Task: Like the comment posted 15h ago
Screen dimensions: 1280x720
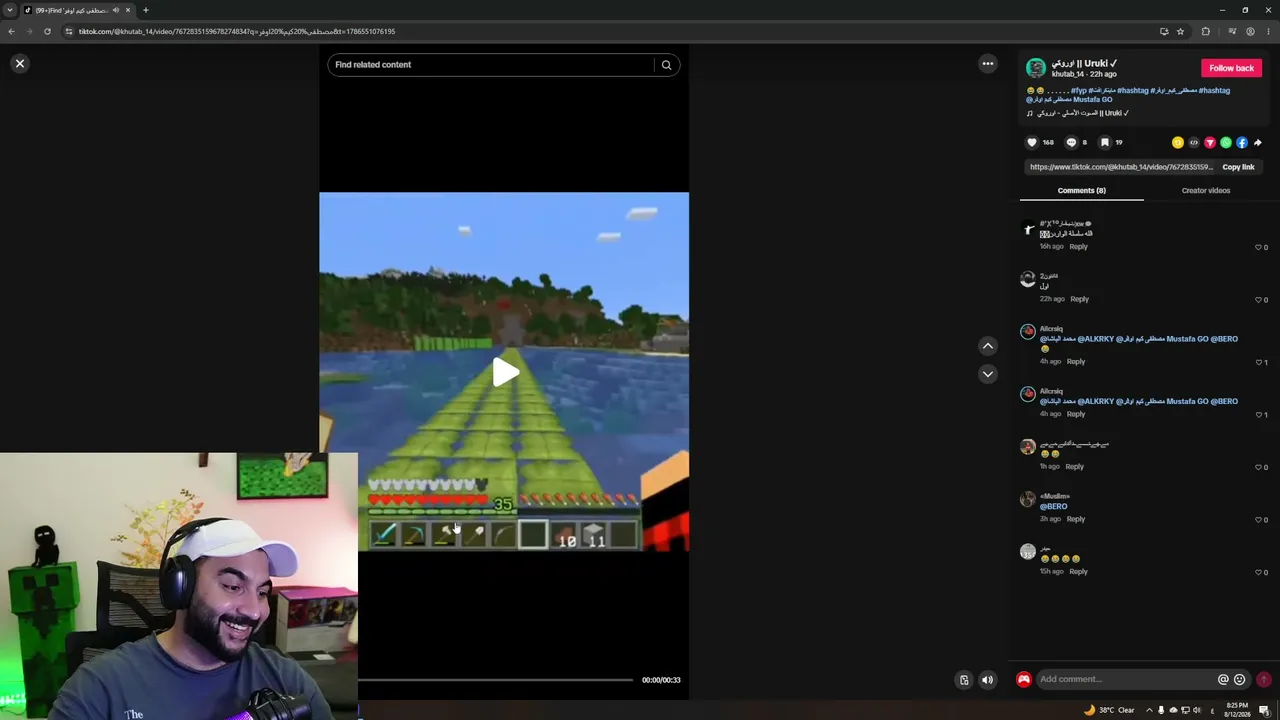Action: point(1259,572)
